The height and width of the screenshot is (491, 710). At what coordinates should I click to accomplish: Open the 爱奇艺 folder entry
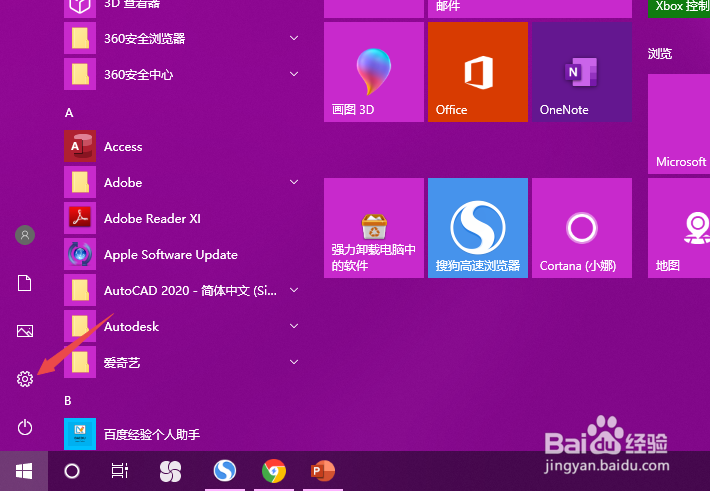pos(181,362)
